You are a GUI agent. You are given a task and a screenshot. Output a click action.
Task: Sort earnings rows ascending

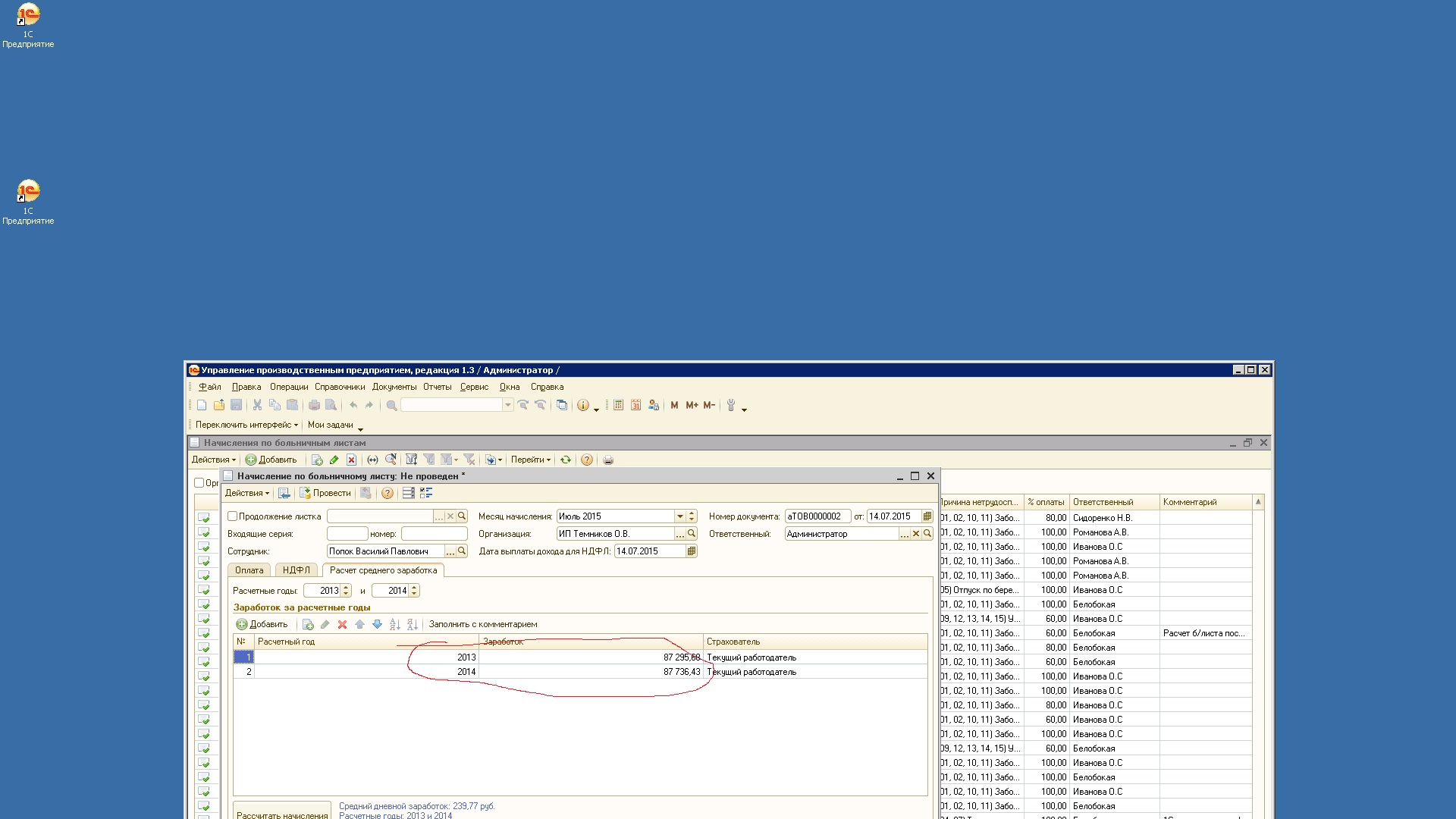[394, 625]
